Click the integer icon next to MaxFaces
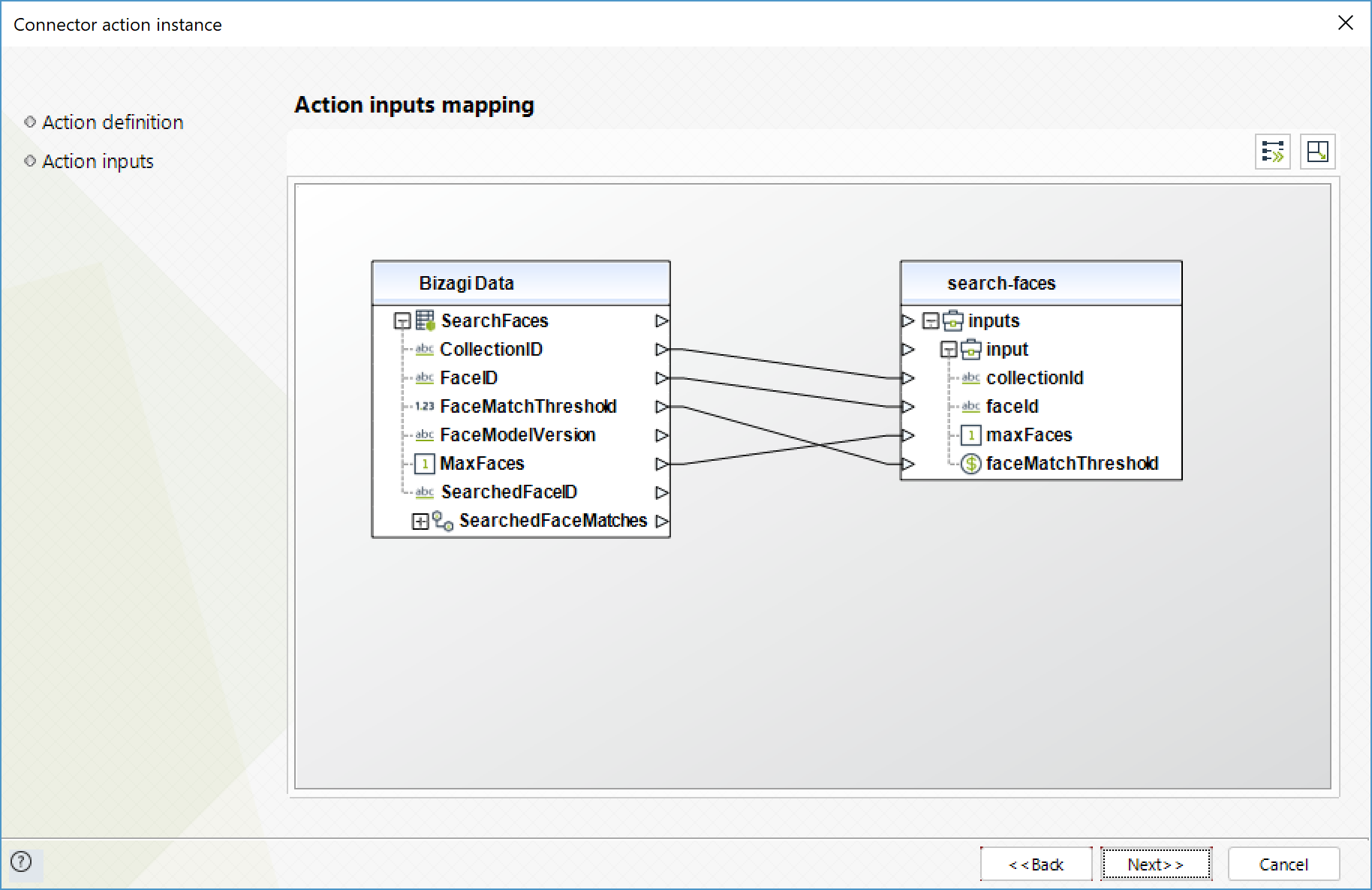Viewport: 1372px width, 890px height. point(425,464)
